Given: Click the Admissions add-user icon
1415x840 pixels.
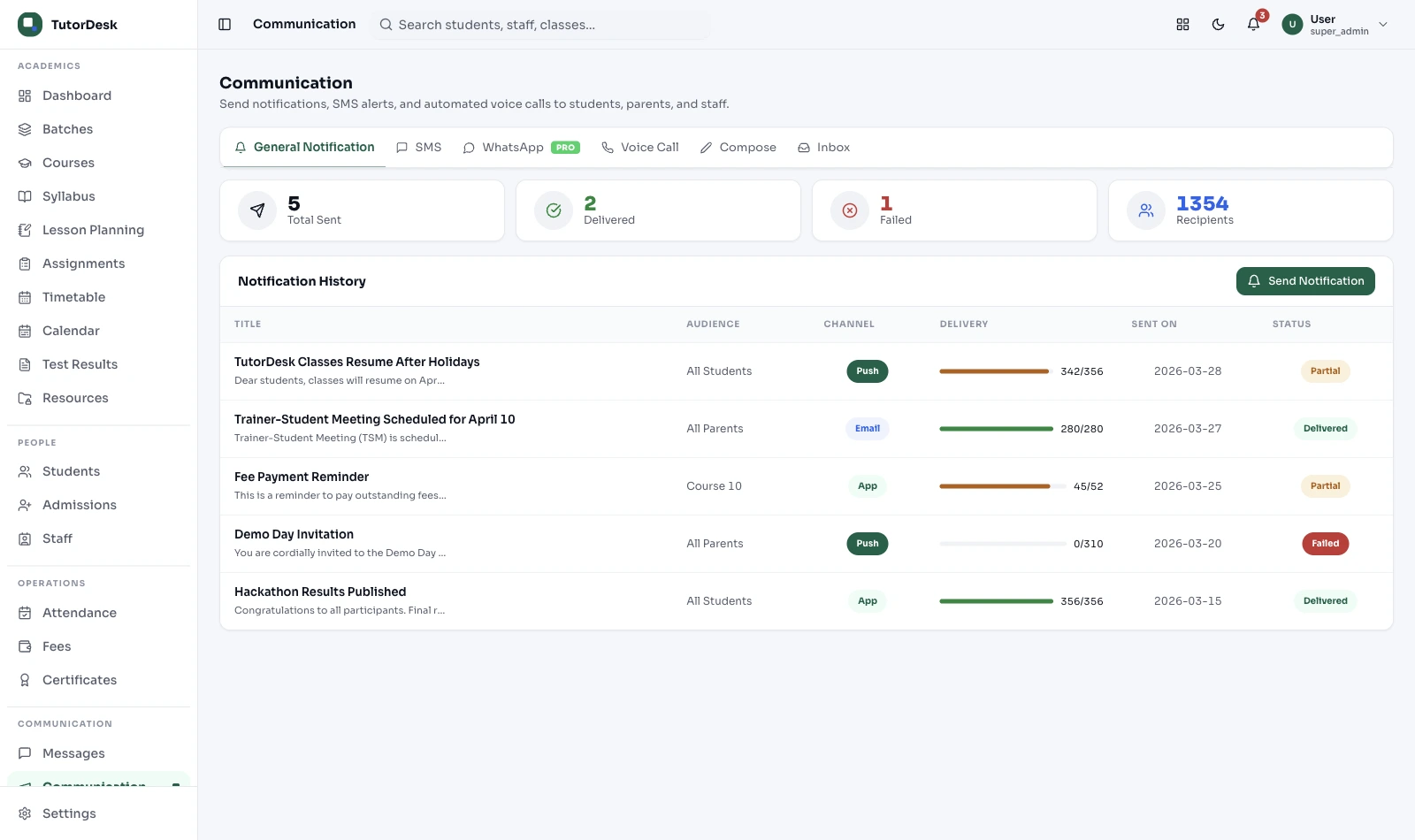Looking at the screenshot, I should point(25,505).
